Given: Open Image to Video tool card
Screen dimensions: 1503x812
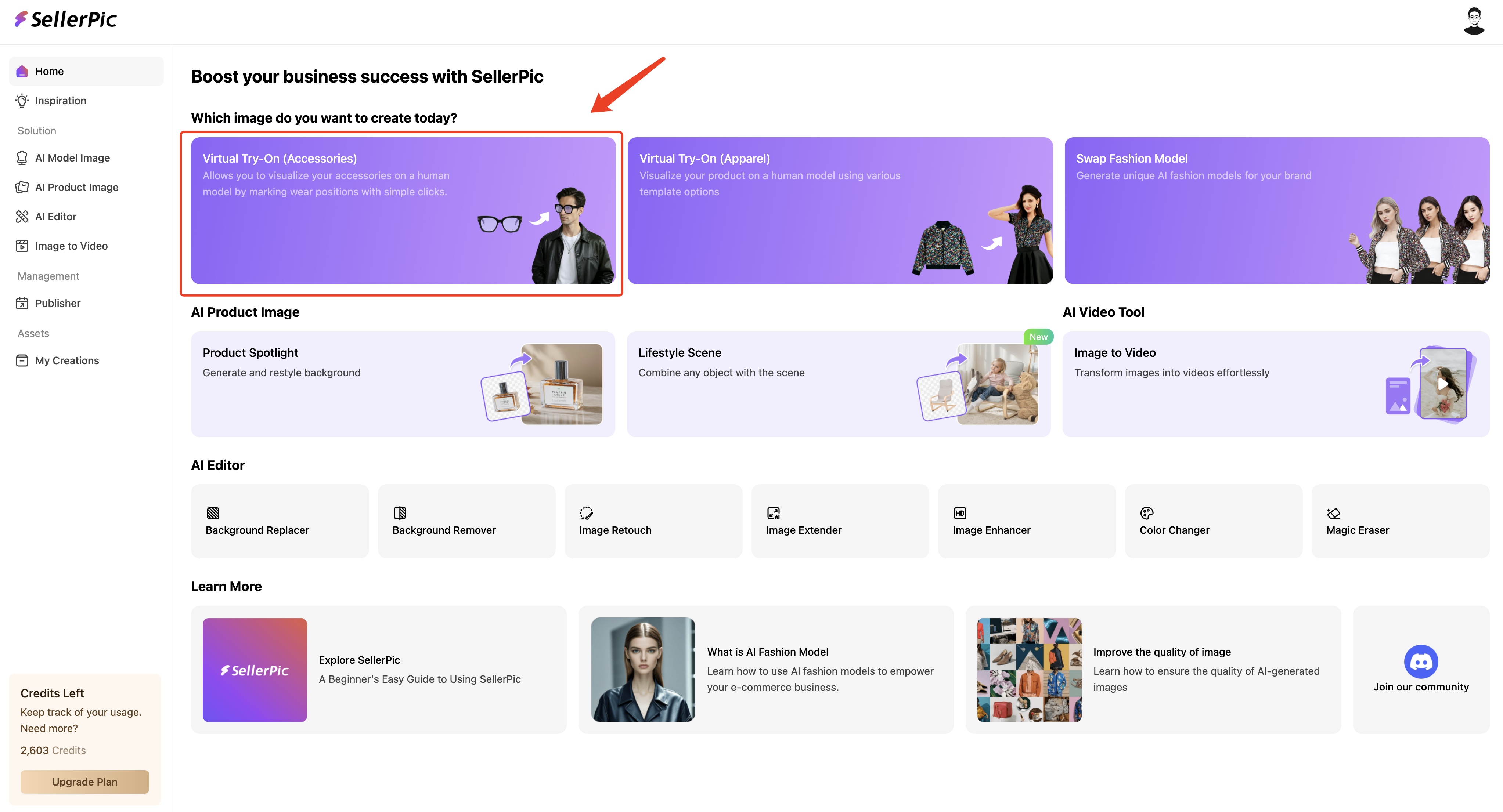Looking at the screenshot, I should tap(1276, 384).
